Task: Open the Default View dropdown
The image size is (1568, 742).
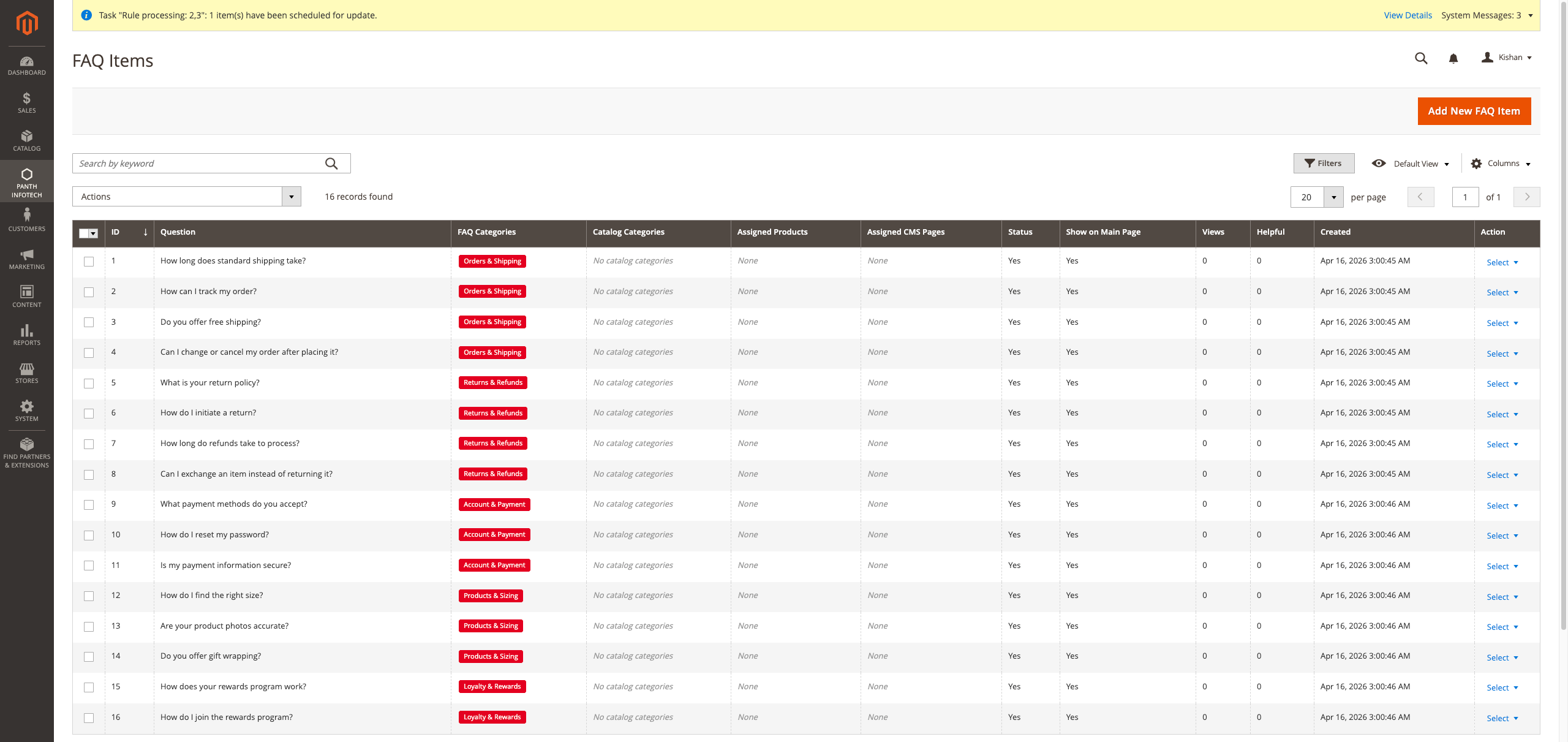Action: (1415, 164)
